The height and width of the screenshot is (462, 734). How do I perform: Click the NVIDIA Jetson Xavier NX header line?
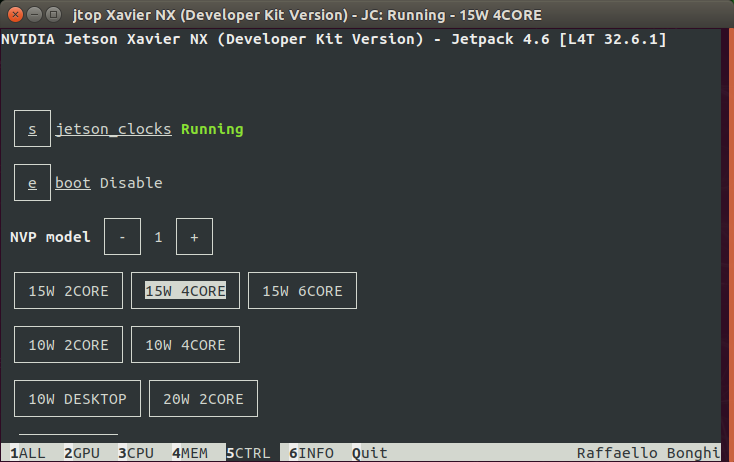click(x=333, y=39)
